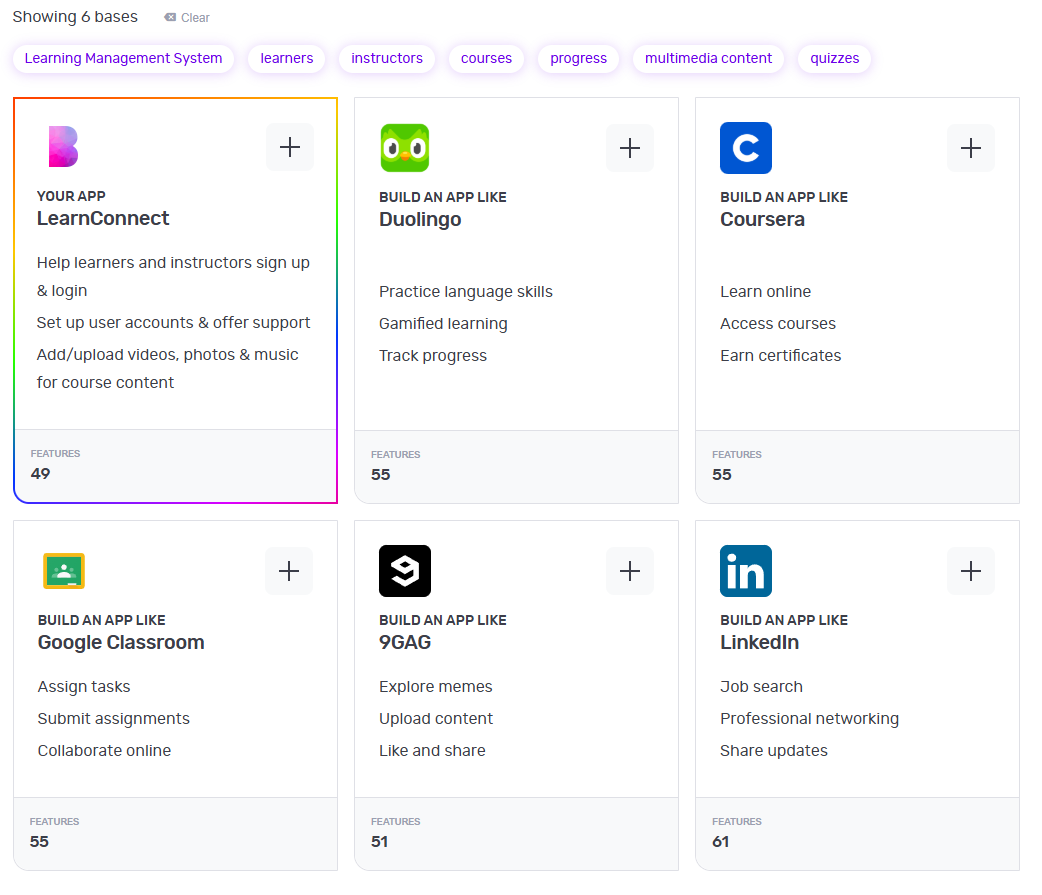Image resolution: width=1042 pixels, height=895 pixels.
Task: Click the LinkedIn blue logo icon
Action: pyautogui.click(x=746, y=571)
